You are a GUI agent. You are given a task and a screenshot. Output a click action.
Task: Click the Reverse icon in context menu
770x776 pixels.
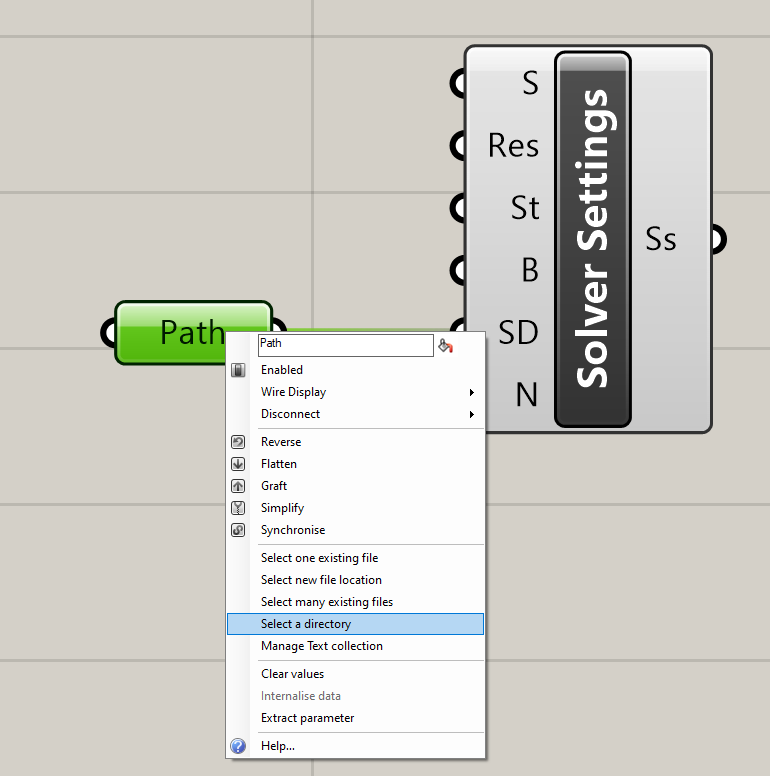[x=238, y=442]
